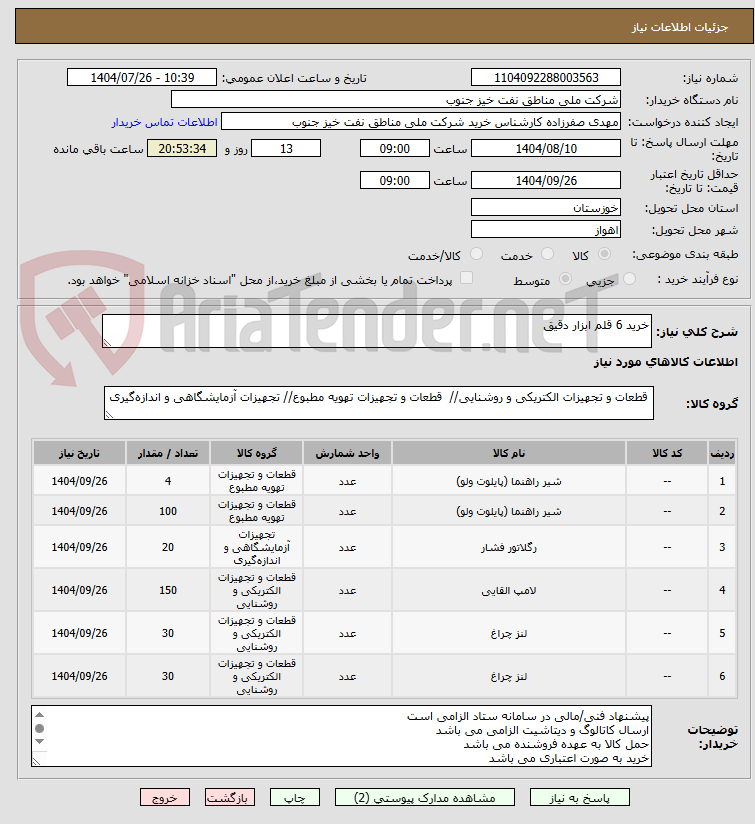Click row 6 item لنز چراغ
The width and height of the screenshot is (755, 824).
[x=509, y=677]
